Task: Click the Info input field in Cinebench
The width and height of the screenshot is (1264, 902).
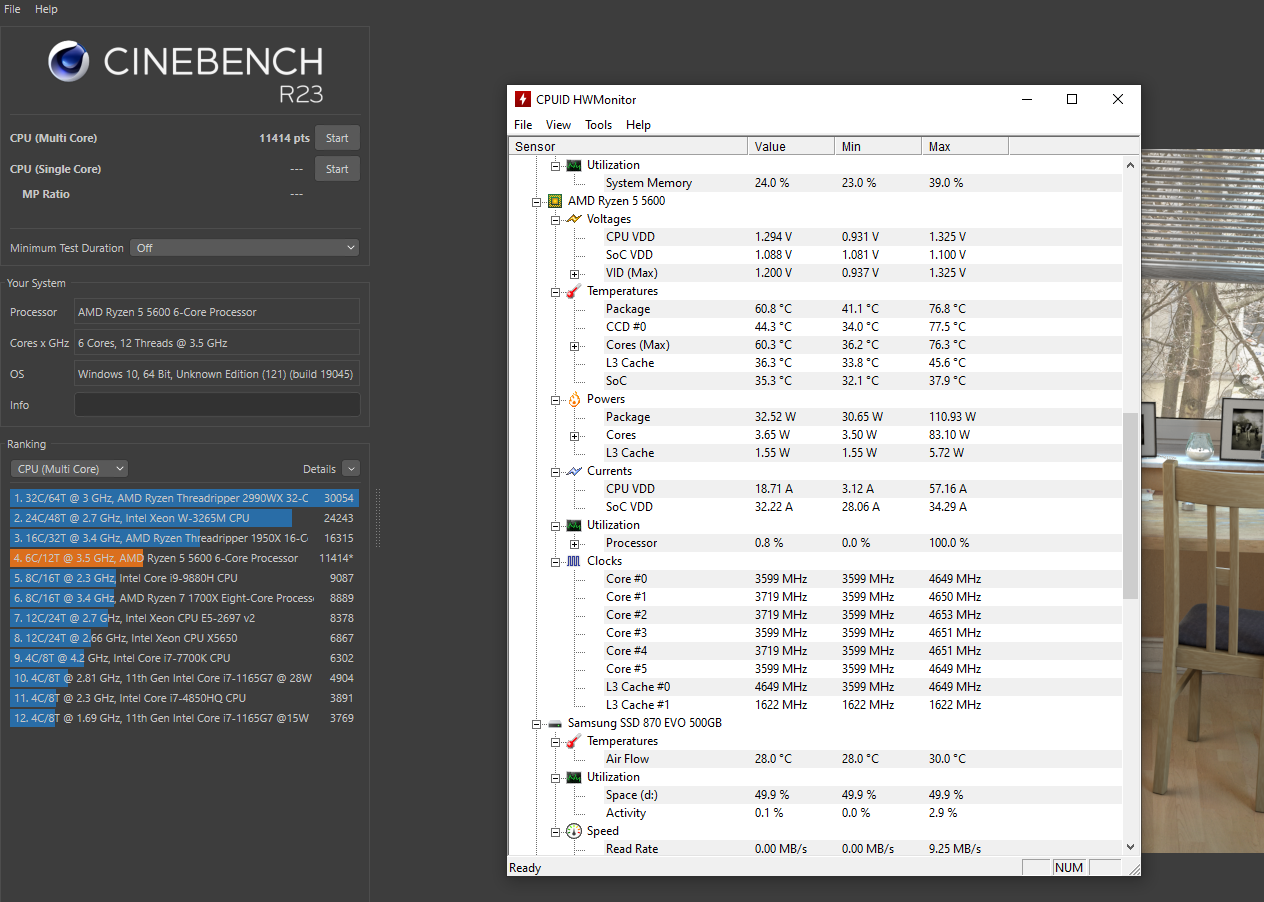Action: coord(217,405)
